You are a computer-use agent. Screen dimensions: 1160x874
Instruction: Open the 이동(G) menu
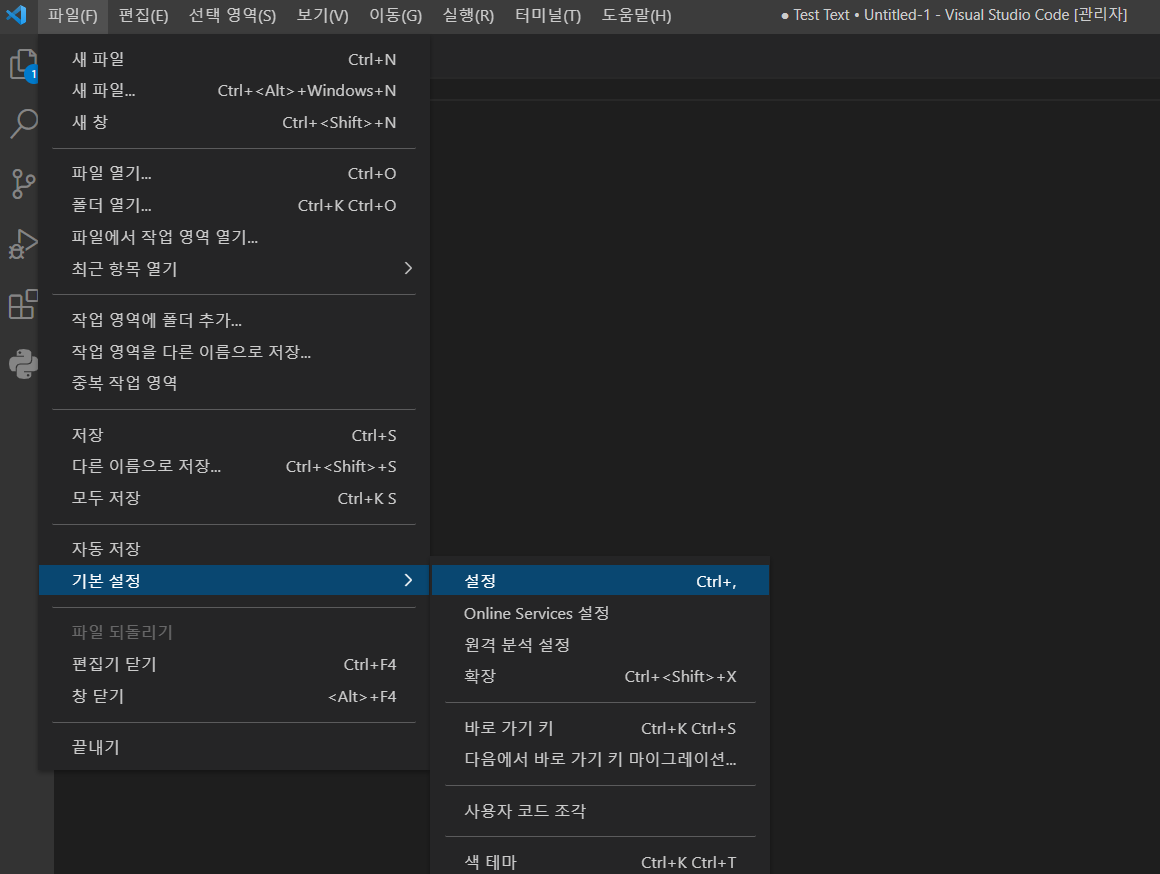coord(395,16)
